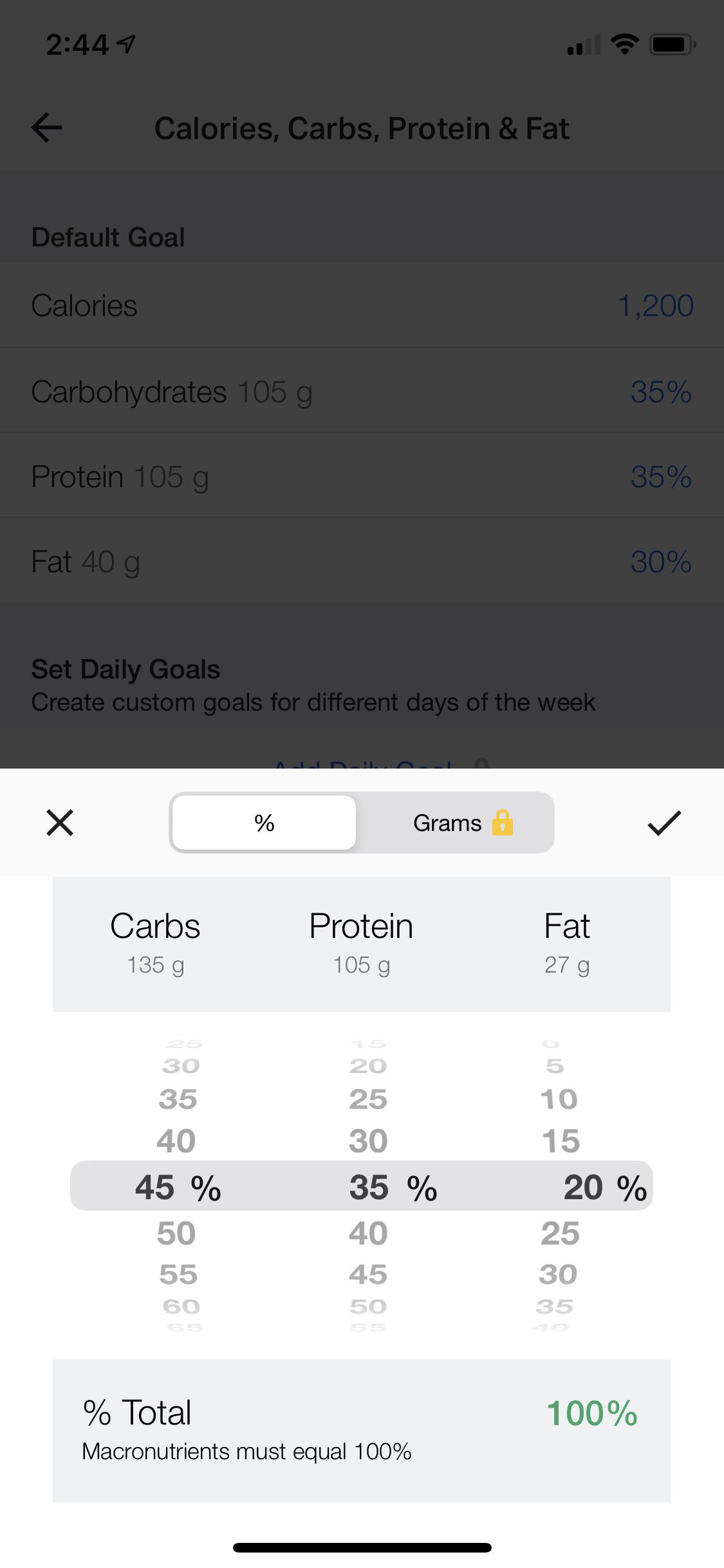This screenshot has height=1568, width=724.
Task: Tap the Carbs 135 g column header
Action: [155, 942]
